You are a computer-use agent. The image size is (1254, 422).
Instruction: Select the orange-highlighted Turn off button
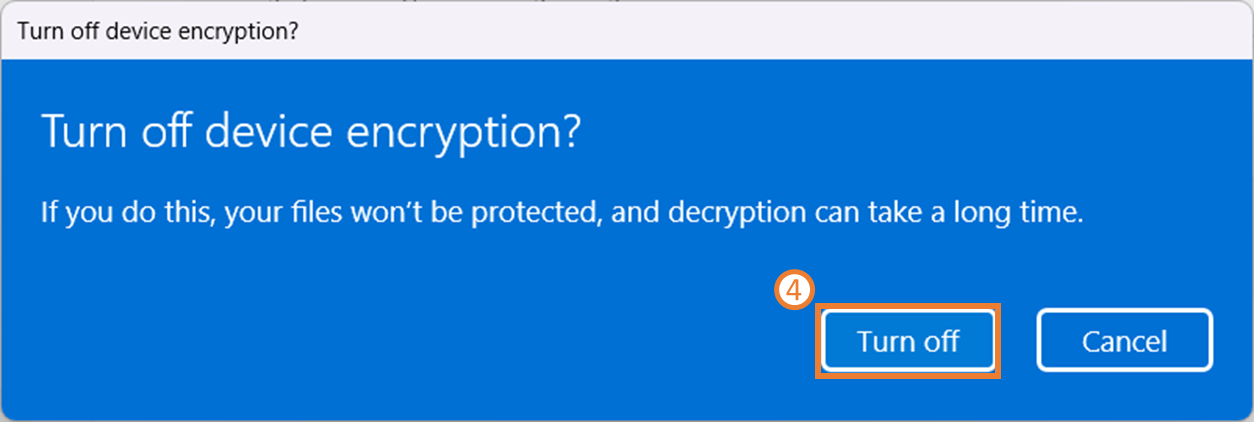[908, 341]
